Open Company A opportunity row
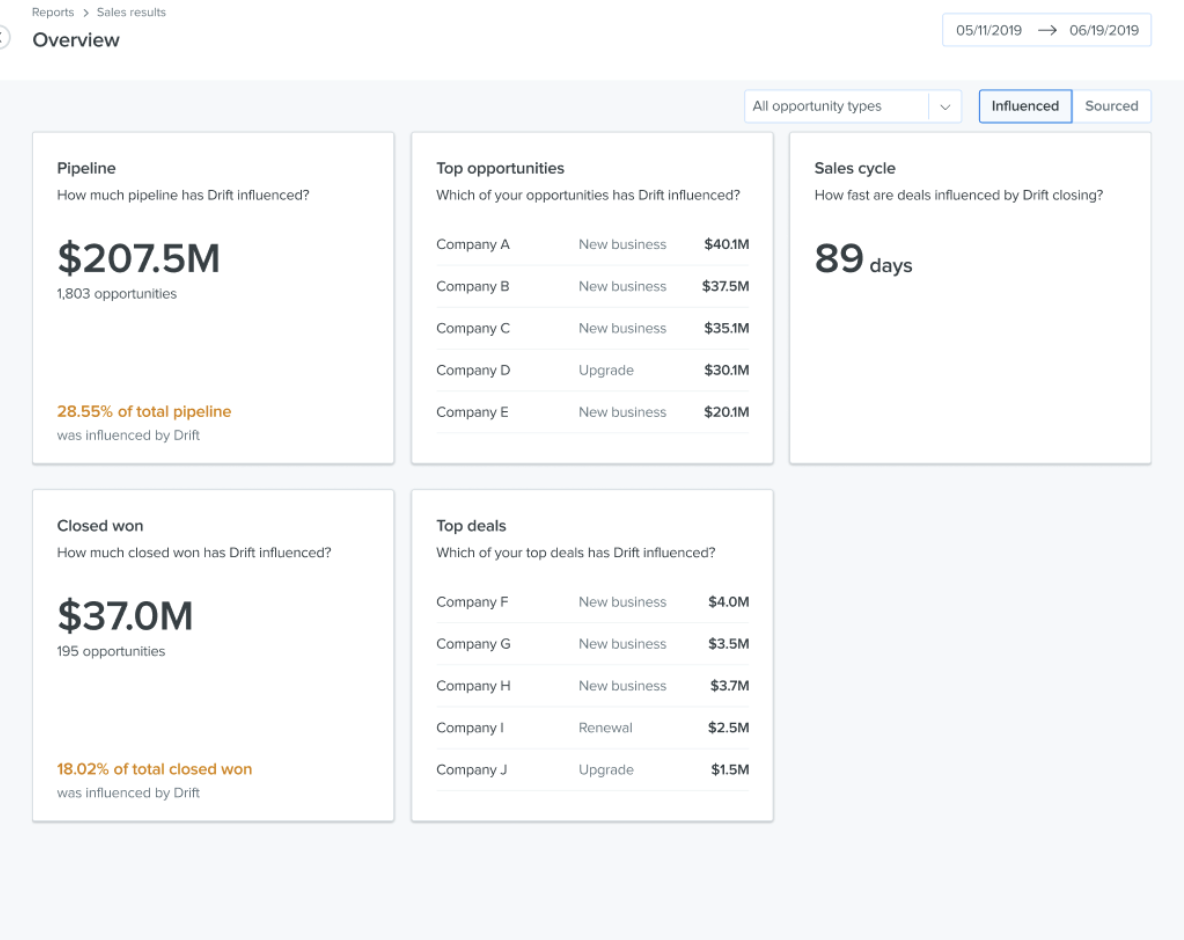1184x940 pixels. point(593,245)
